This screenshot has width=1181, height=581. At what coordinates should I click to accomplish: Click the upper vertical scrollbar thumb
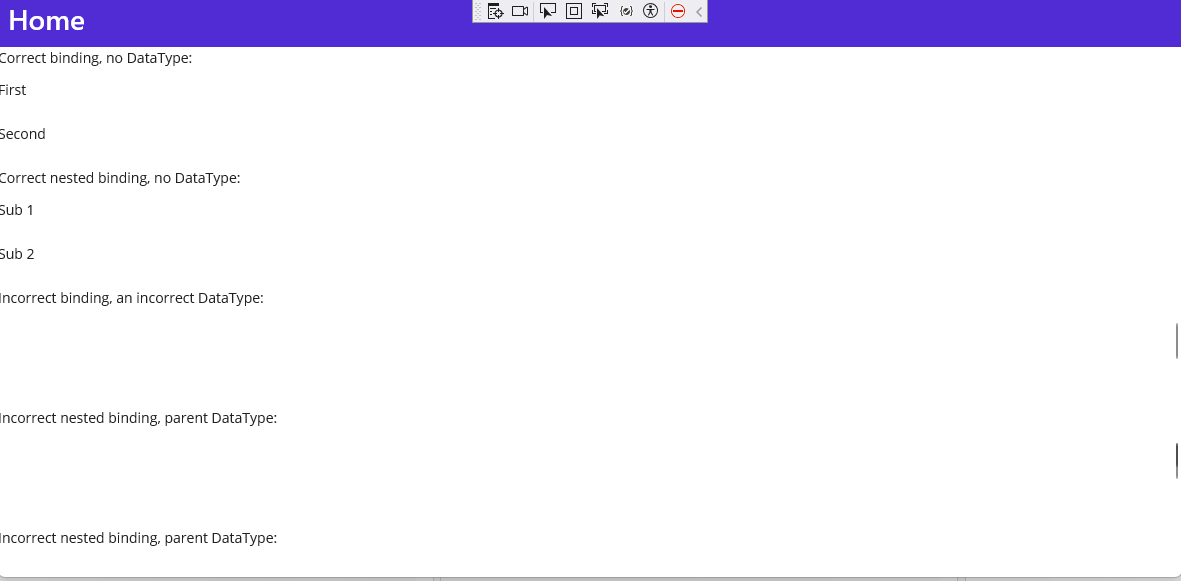(1177, 340)
